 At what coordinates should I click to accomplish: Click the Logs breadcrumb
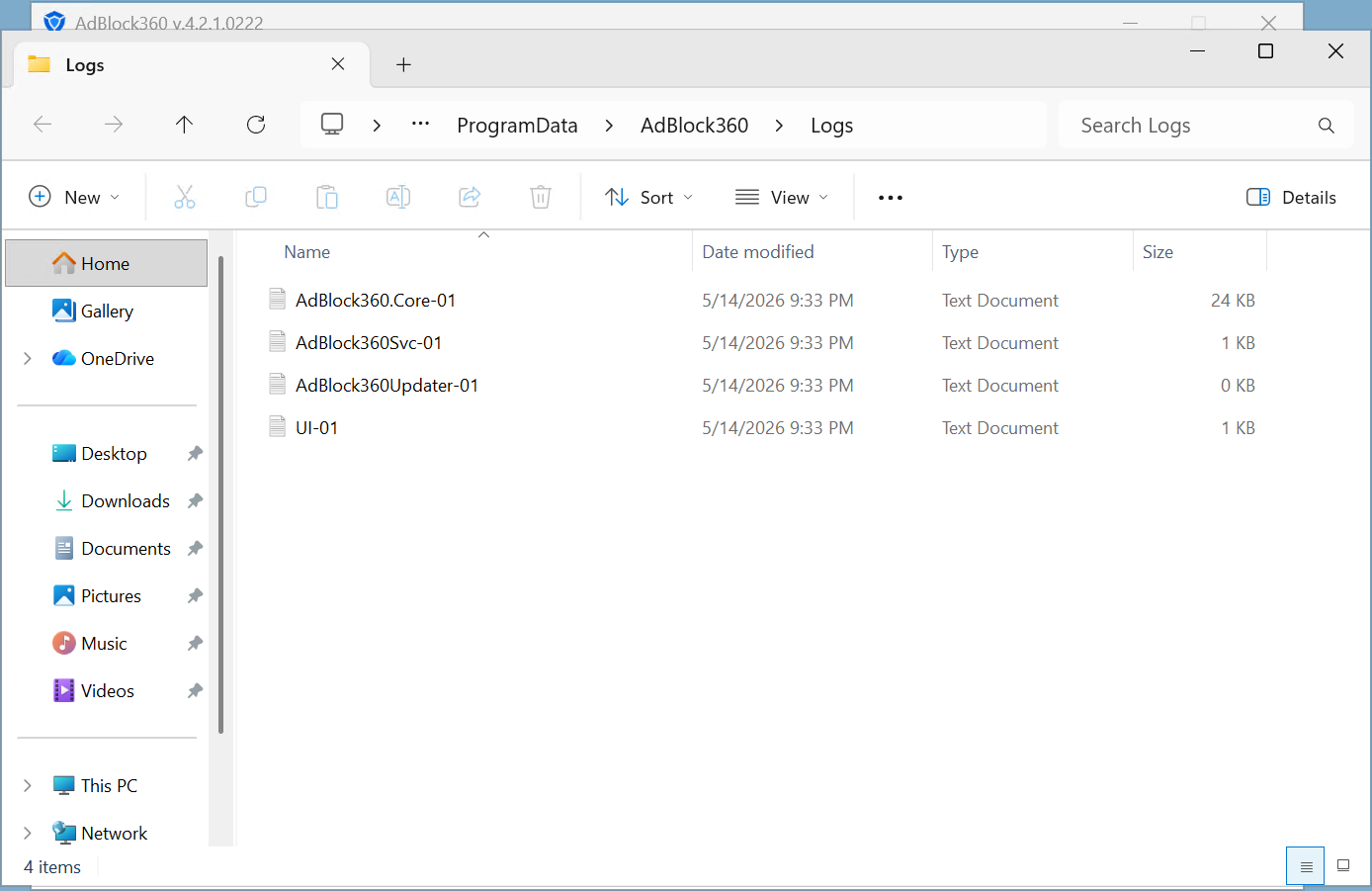[x=831, y=126]
